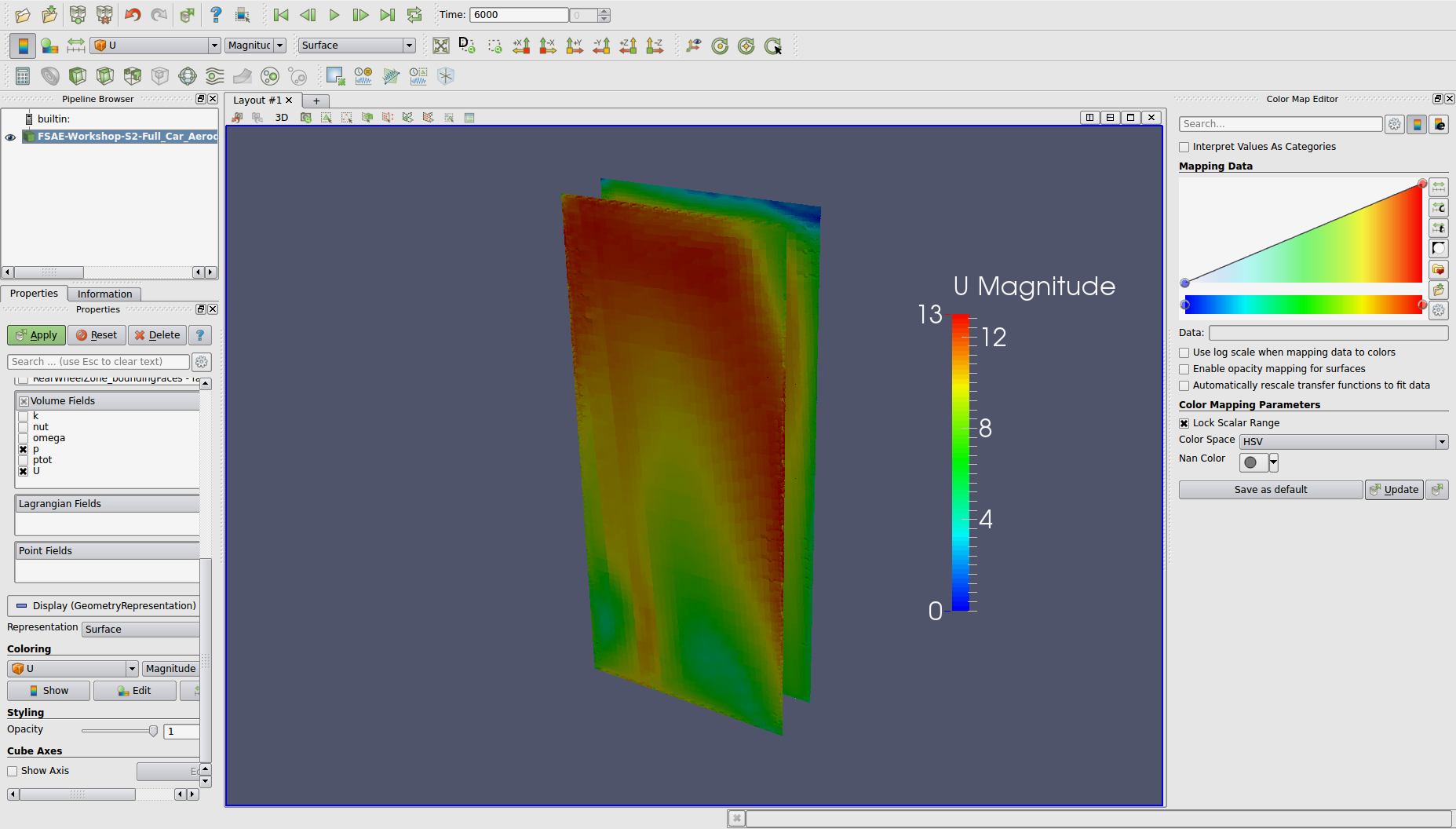Apply the Glyph filter
The width and height of the screenshot is (1456, 829).
188,76
